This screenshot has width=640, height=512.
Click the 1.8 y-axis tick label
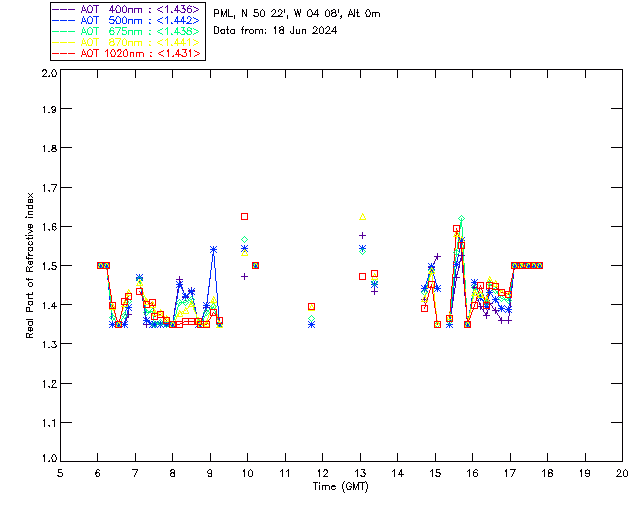[x=49, y=148]
